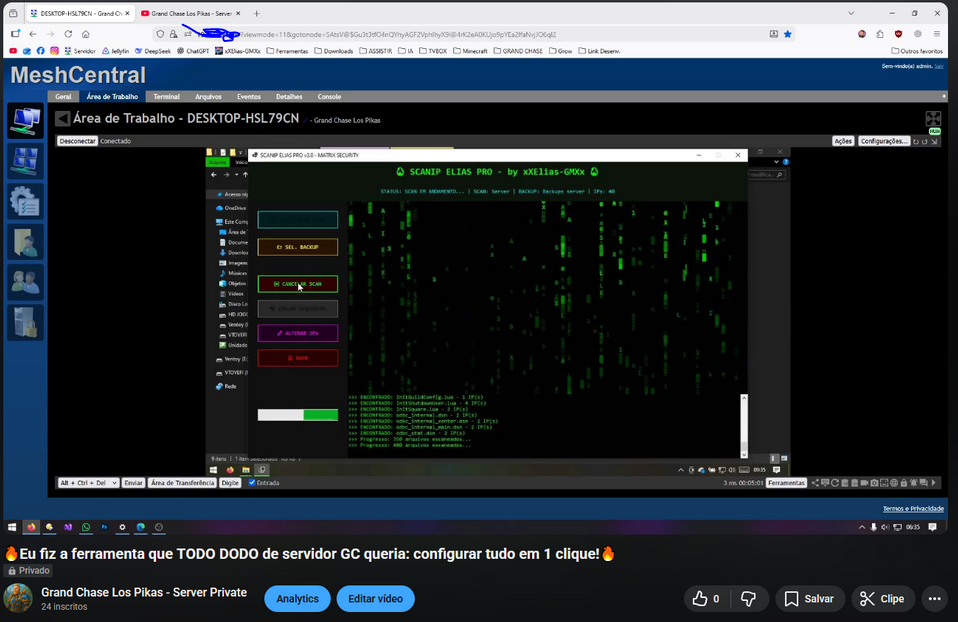Viewport: 958px width, 622px height.
Task: Open Firefox in the host taskbar
Action: point(31,527)
